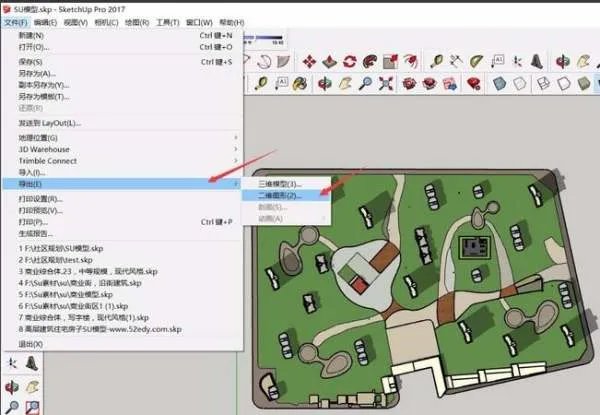
Task: Select the Follow Me tool
Action: click(x=369, y=62)
